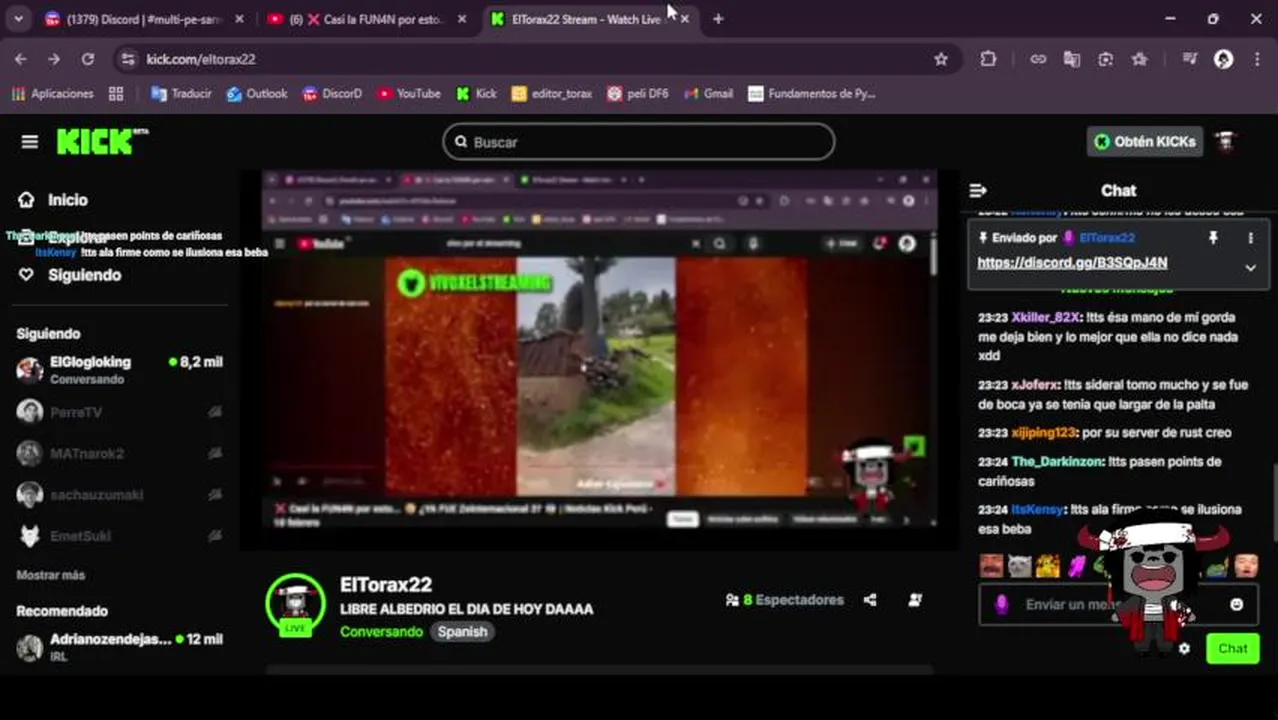Open editor_torax bookmark folder
The width and height of the screenshot is (1278, 720).
(552, 93)
